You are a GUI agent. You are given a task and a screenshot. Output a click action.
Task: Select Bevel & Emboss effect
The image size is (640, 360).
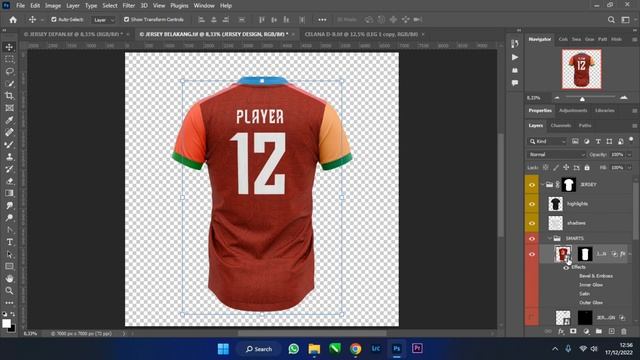(x=596, y=276)
